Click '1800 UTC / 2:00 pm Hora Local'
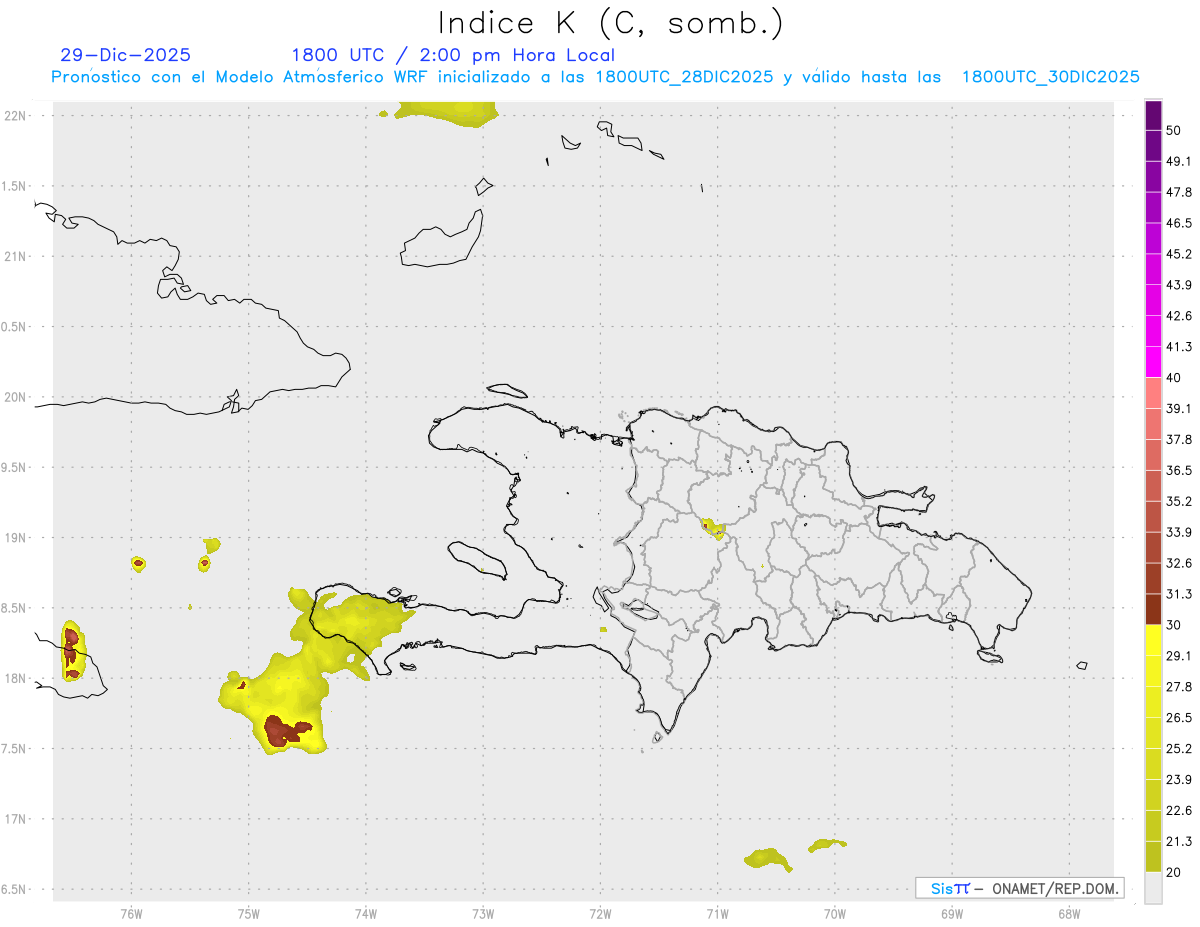The image size is (1200, 927). tap(453, 55)
